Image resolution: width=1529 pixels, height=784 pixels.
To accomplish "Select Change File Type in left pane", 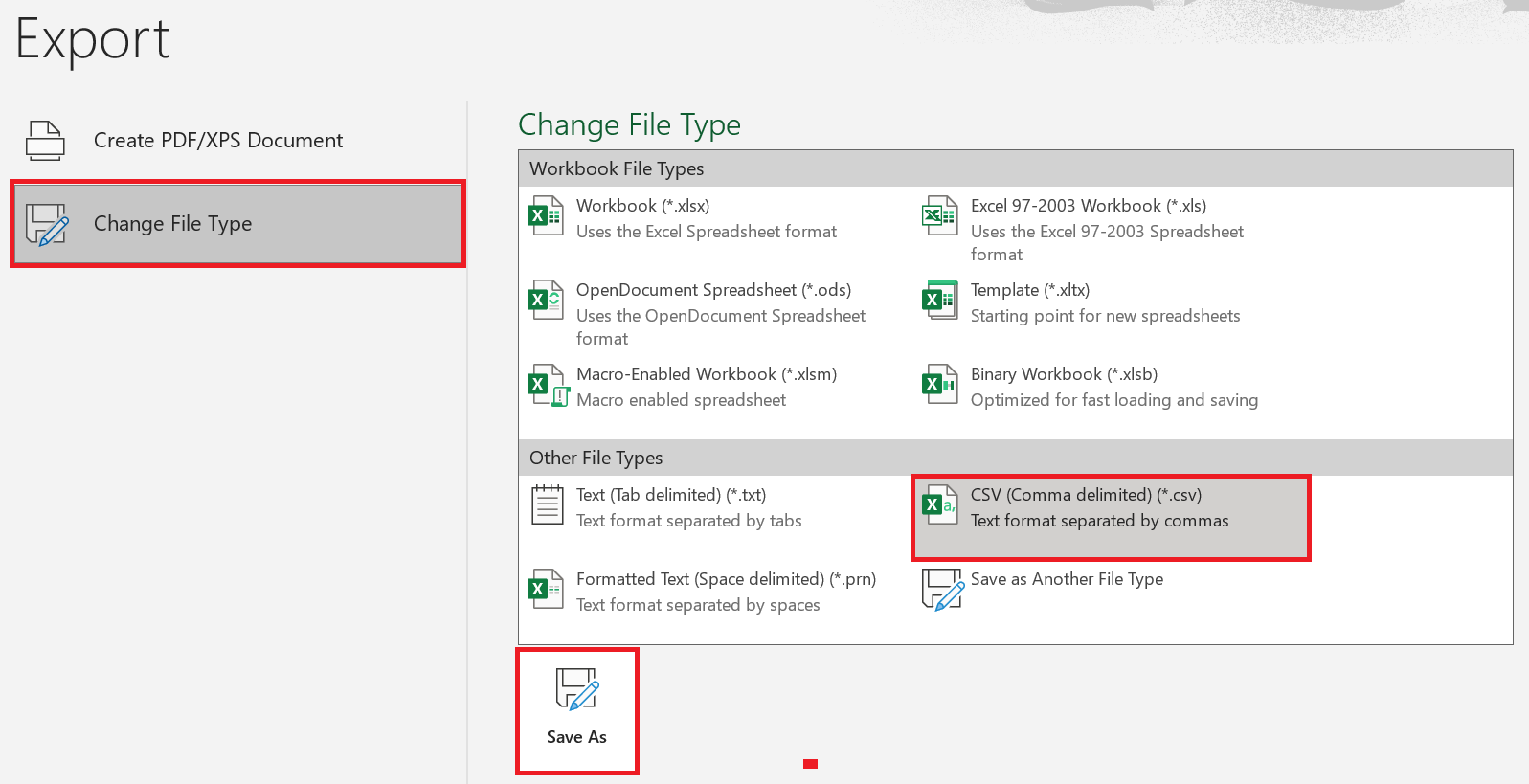I will click(172, 224).
